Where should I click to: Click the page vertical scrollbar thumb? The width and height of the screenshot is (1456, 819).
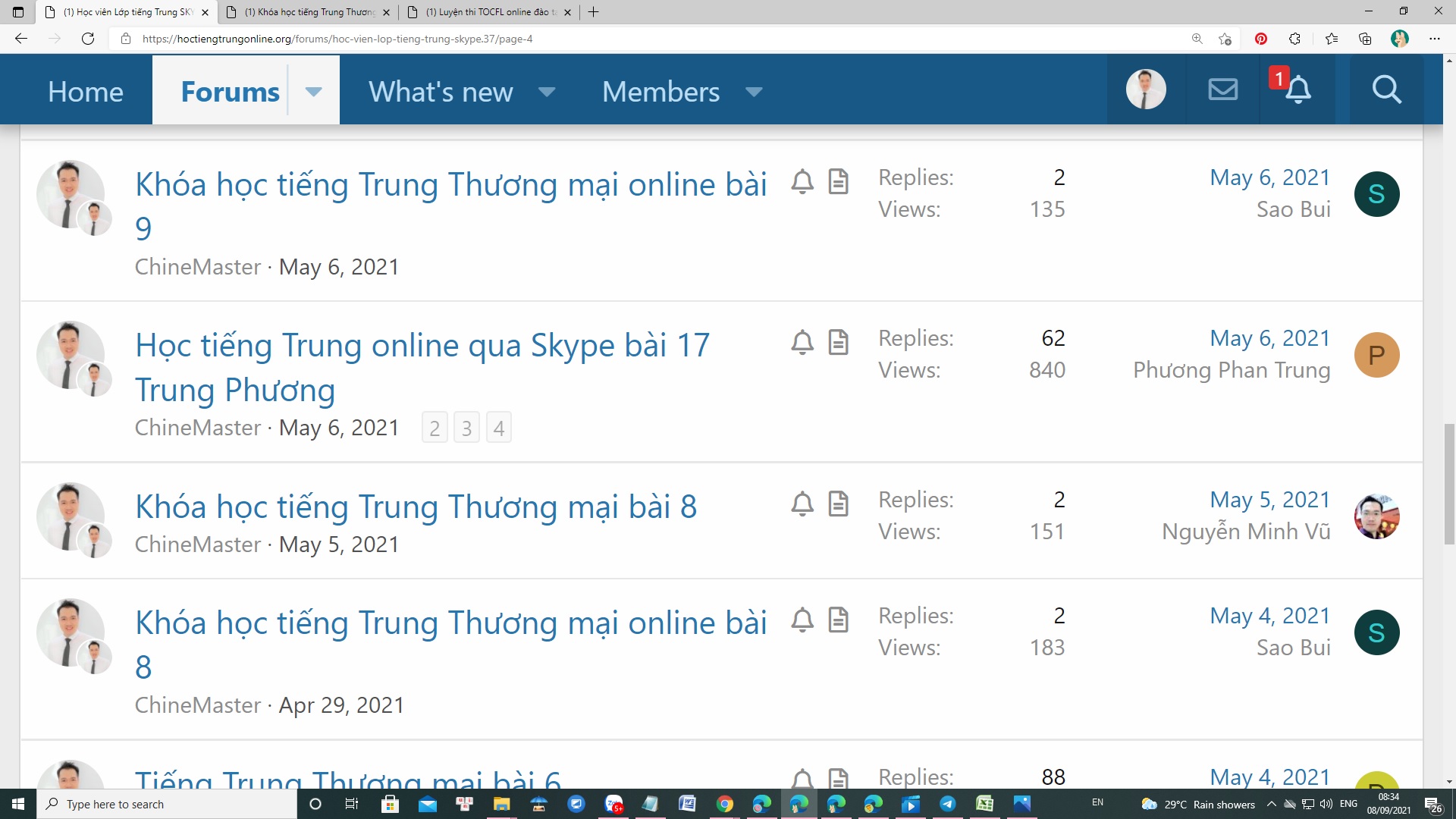pos(1449,484)
